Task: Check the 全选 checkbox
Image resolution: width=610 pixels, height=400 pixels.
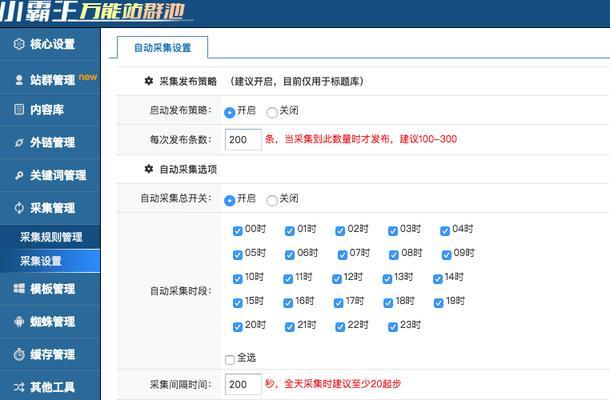Action: coord(230,360)
